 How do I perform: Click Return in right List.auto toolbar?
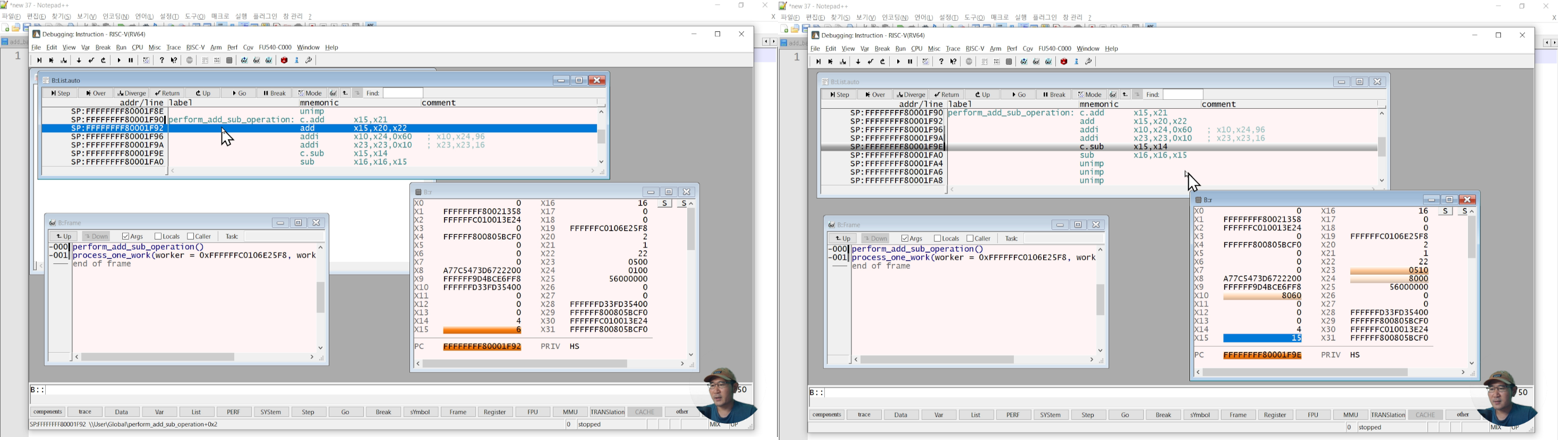[x=947, y=94]
